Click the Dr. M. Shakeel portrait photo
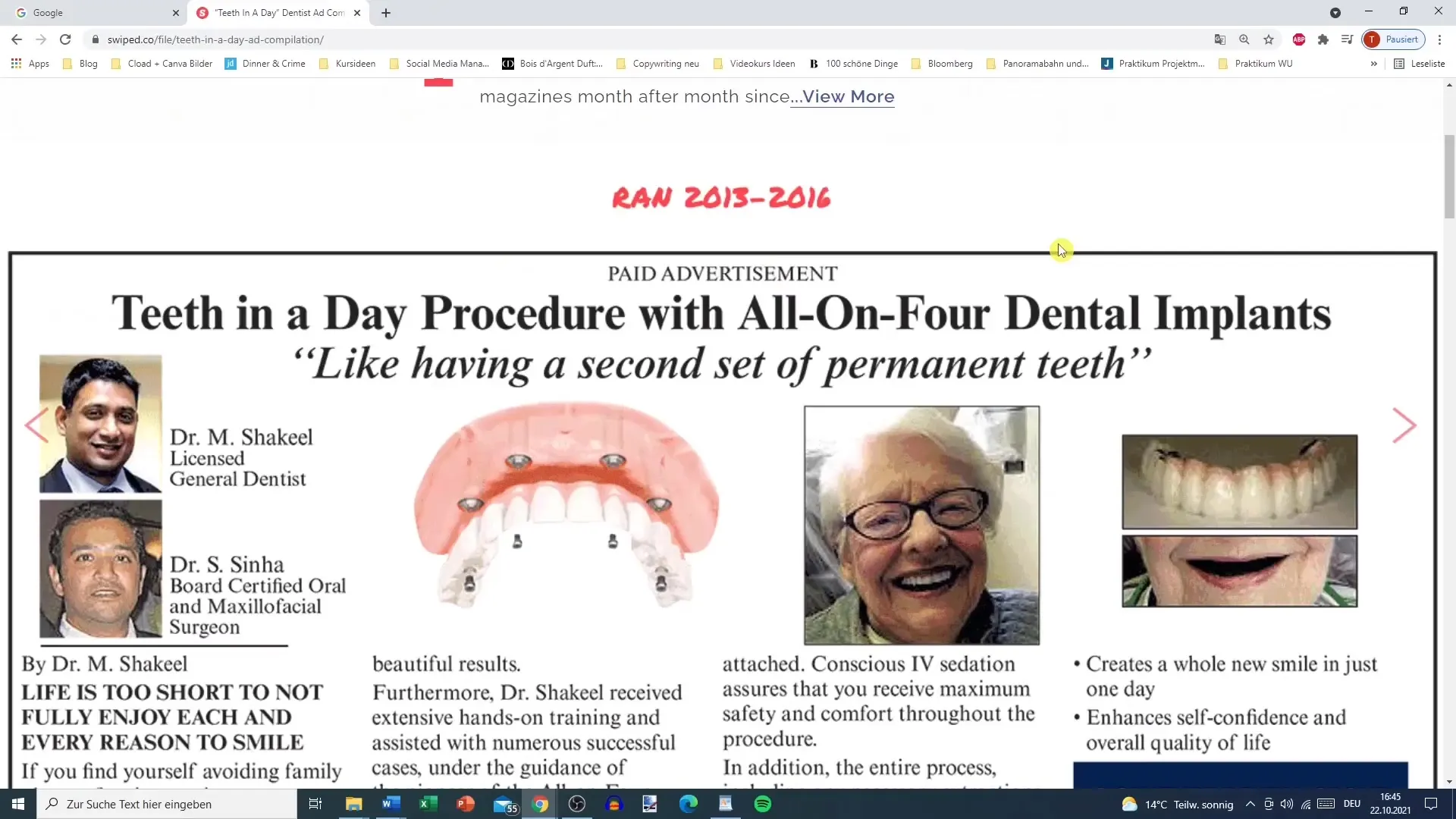The width and height of the screenshot is (1456, 819). point(101,424)
